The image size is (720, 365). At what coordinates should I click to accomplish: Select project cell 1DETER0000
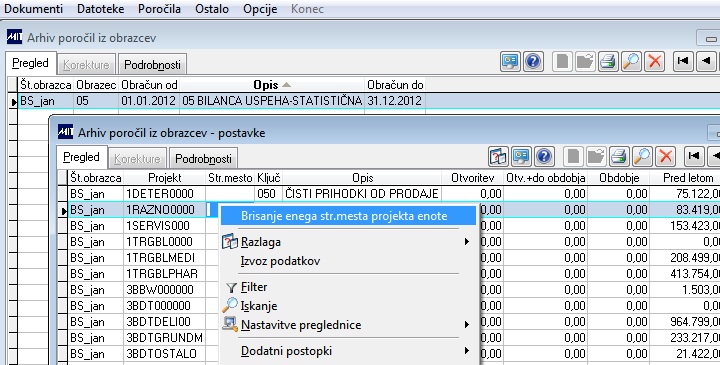click(165, 193)
